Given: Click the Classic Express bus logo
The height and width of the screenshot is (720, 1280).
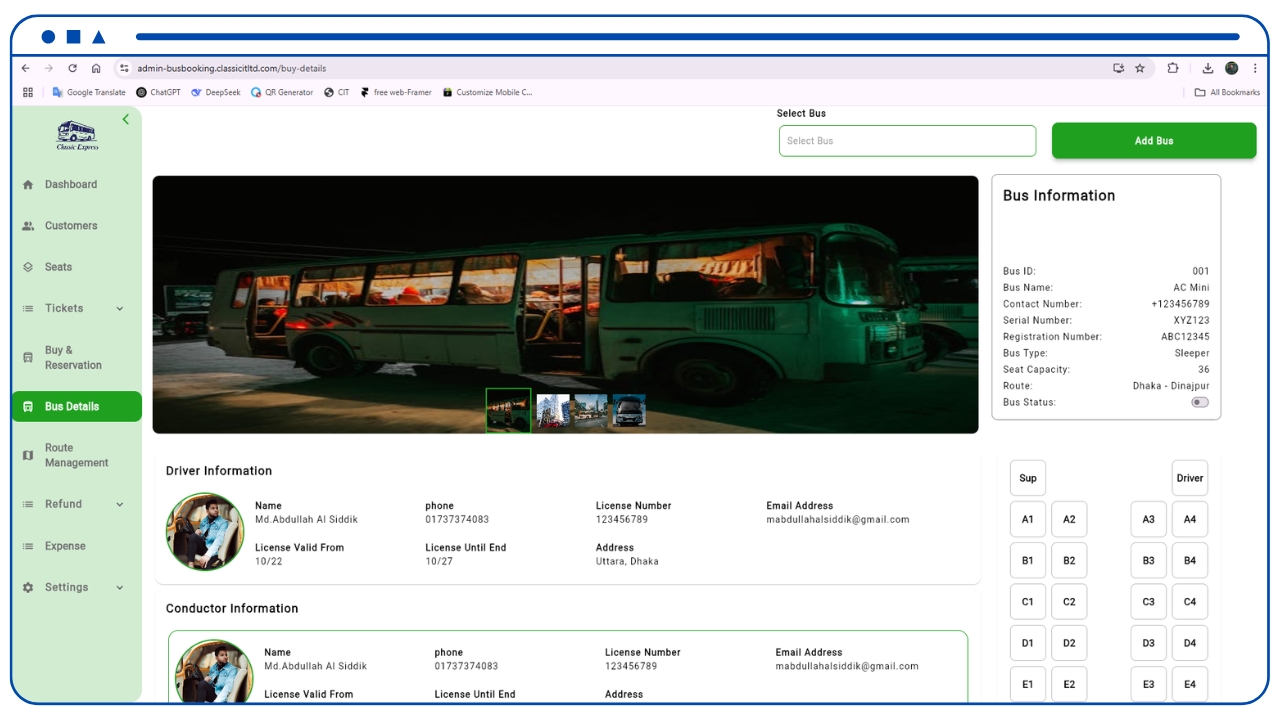Looking at the screenshot, I should (77, 135).
